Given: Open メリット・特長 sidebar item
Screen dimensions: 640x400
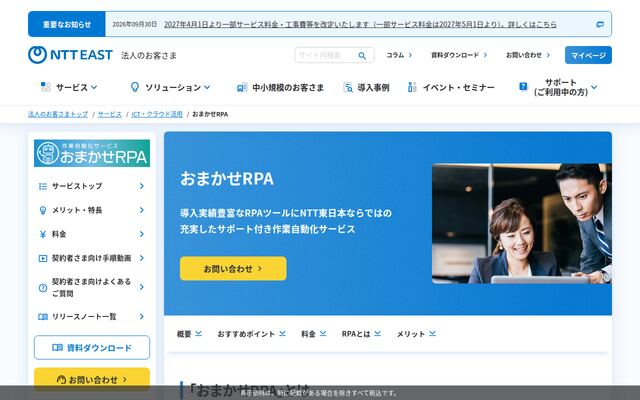Looking at the screenshot, I should point(92,210).
